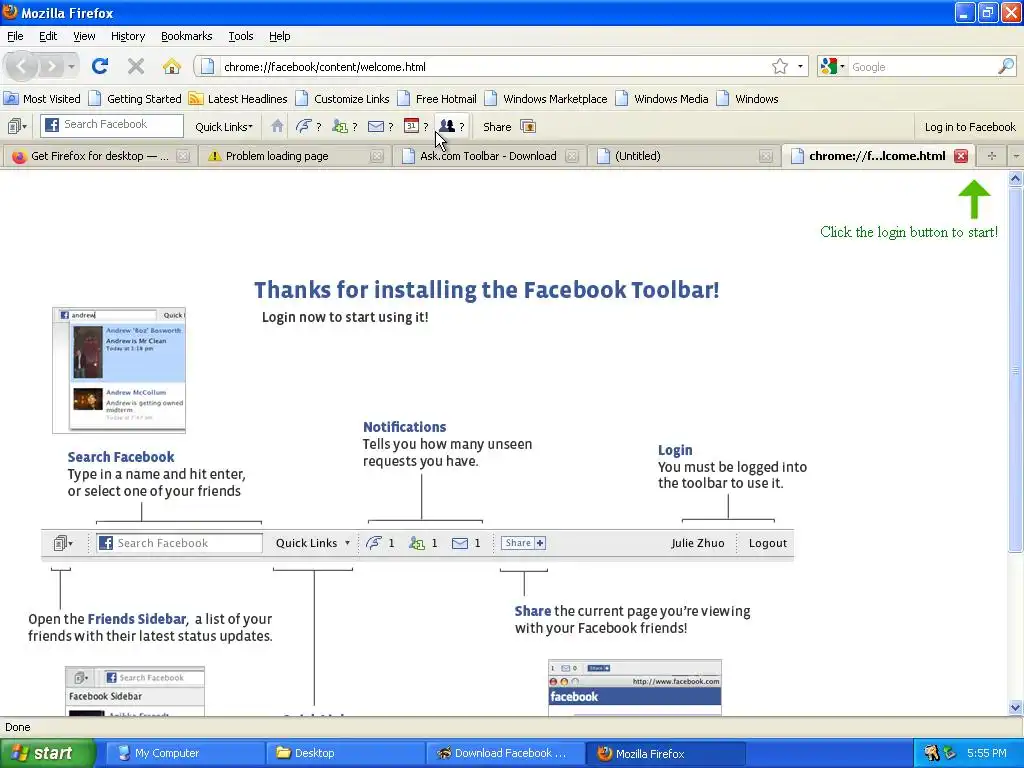This screenshot has height=768, width=1024.
Task: Open Facebook messages envelope icon
Action: (x=376, y=126)
